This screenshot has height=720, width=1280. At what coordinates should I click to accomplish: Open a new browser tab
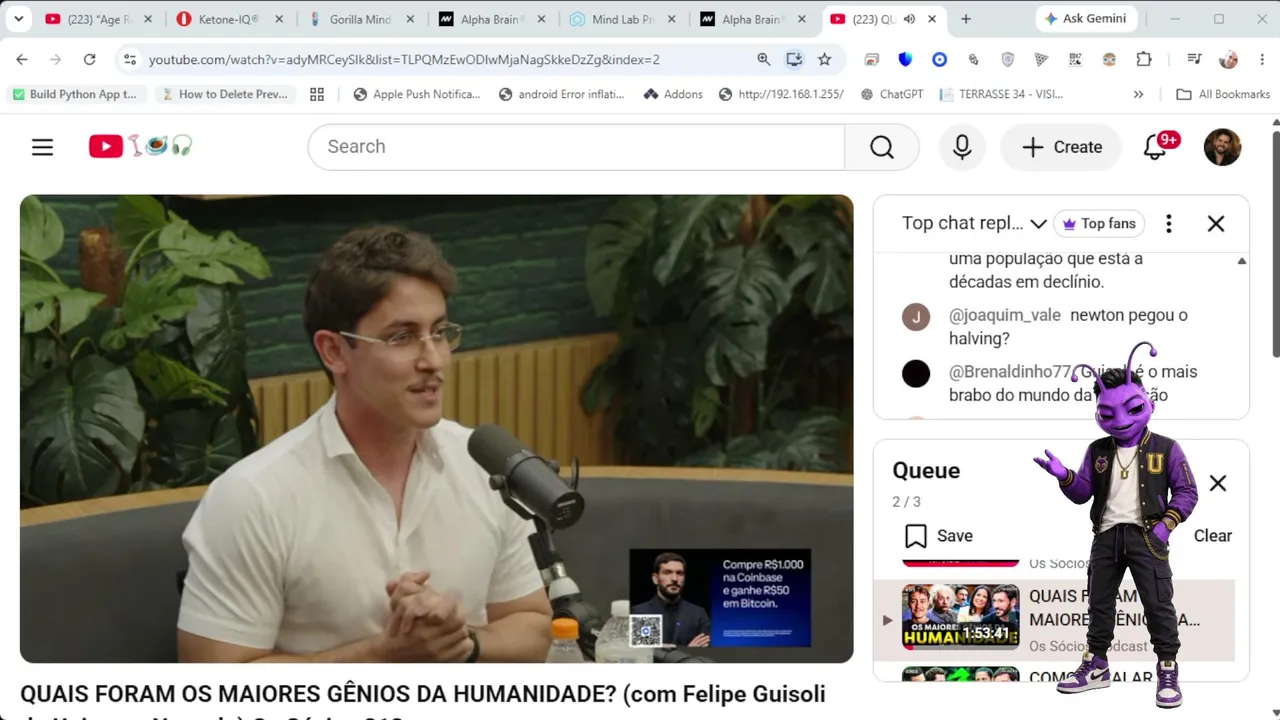966,19
